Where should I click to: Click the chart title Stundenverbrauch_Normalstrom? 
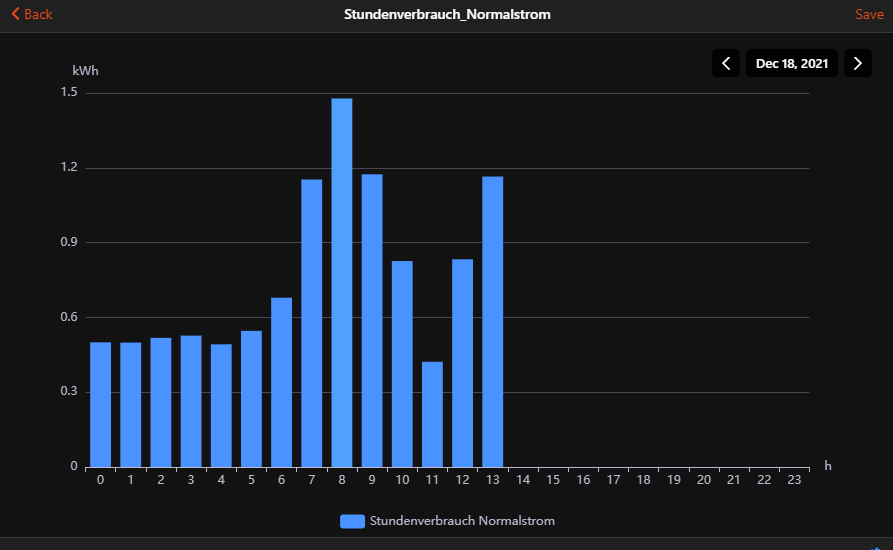(447, 15)
